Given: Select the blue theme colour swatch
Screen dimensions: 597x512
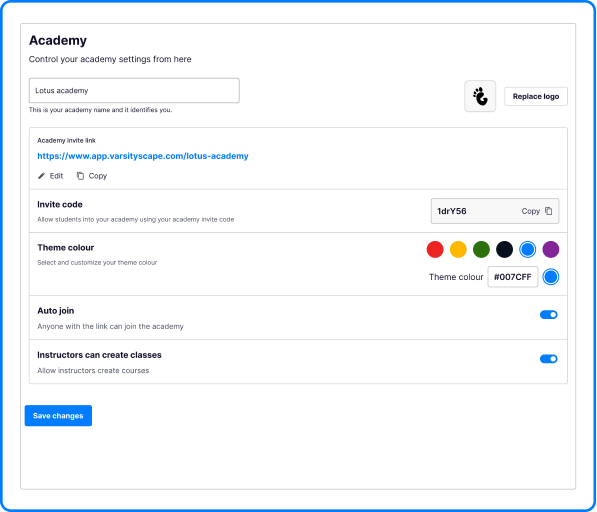Looking at the screenshot, I should 528,250.
